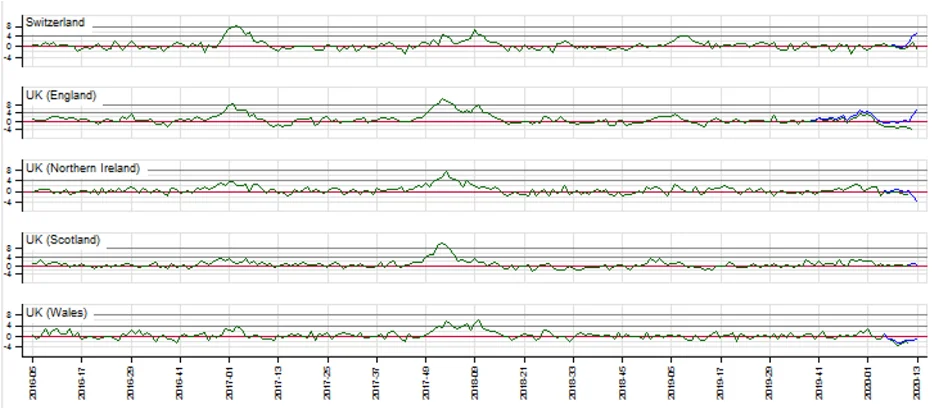Click the 2017-01 axis label
This screenshot has height=409, width=946.
(229, 382)
